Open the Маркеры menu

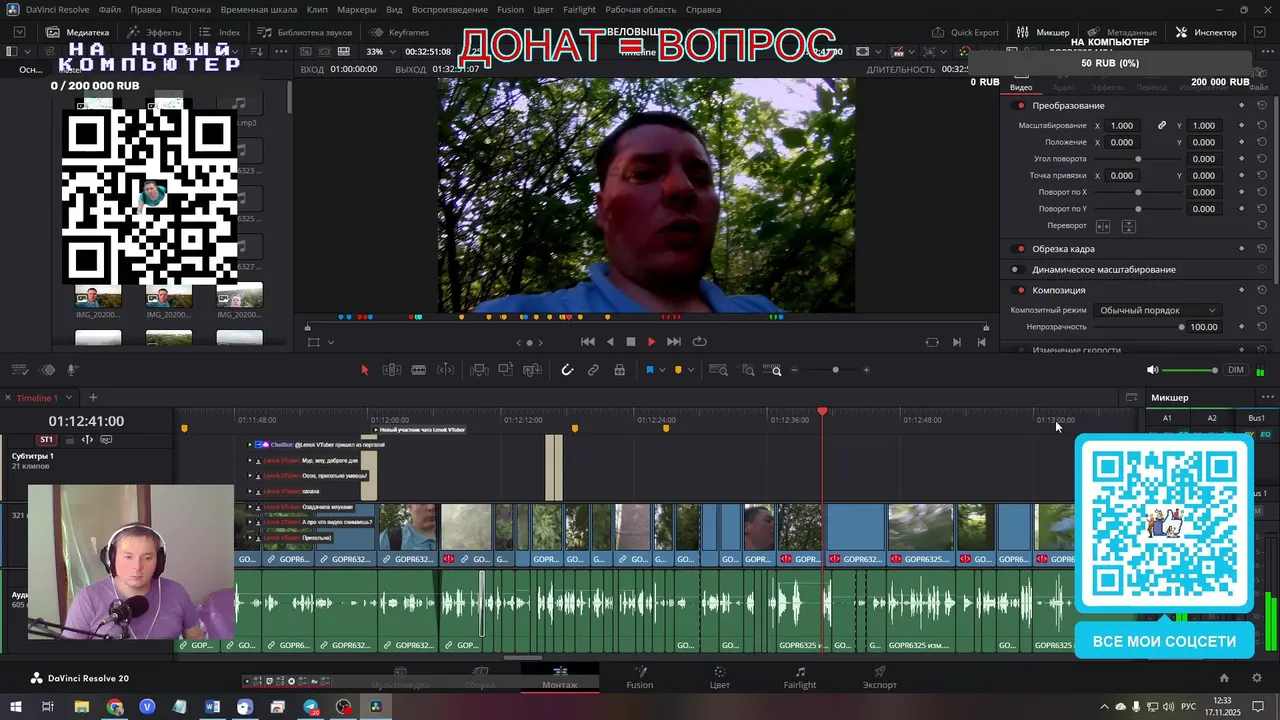357,9
